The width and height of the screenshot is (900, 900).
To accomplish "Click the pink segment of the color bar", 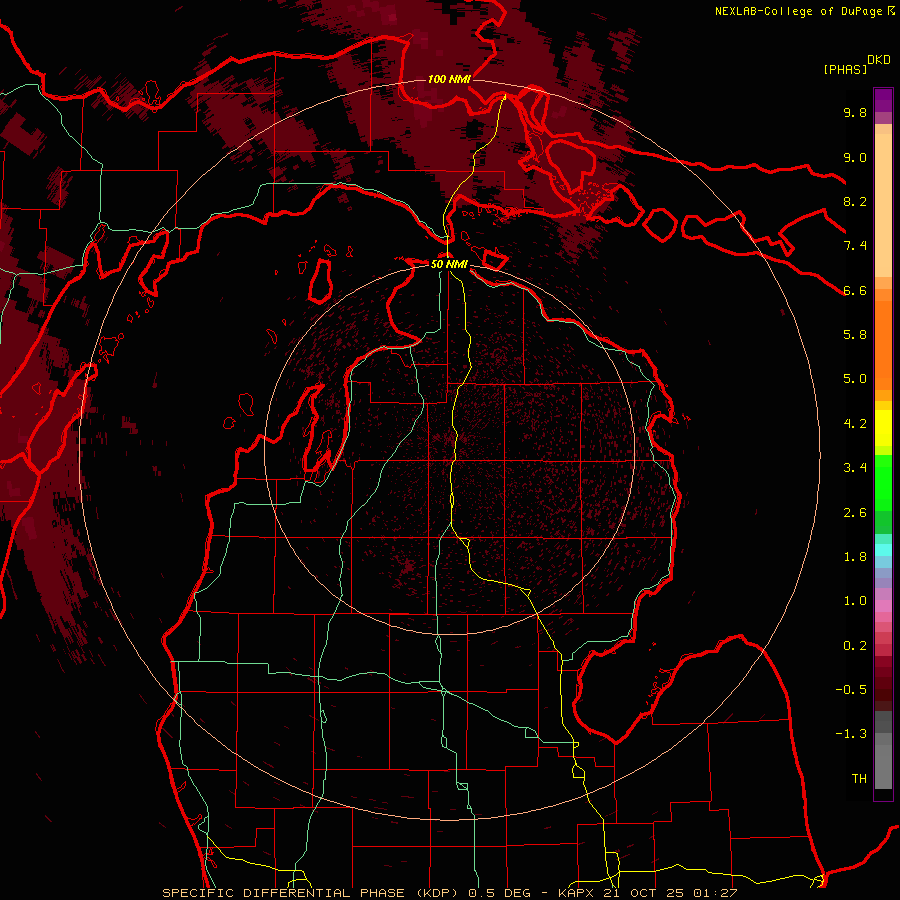I will tap(883, 606).
